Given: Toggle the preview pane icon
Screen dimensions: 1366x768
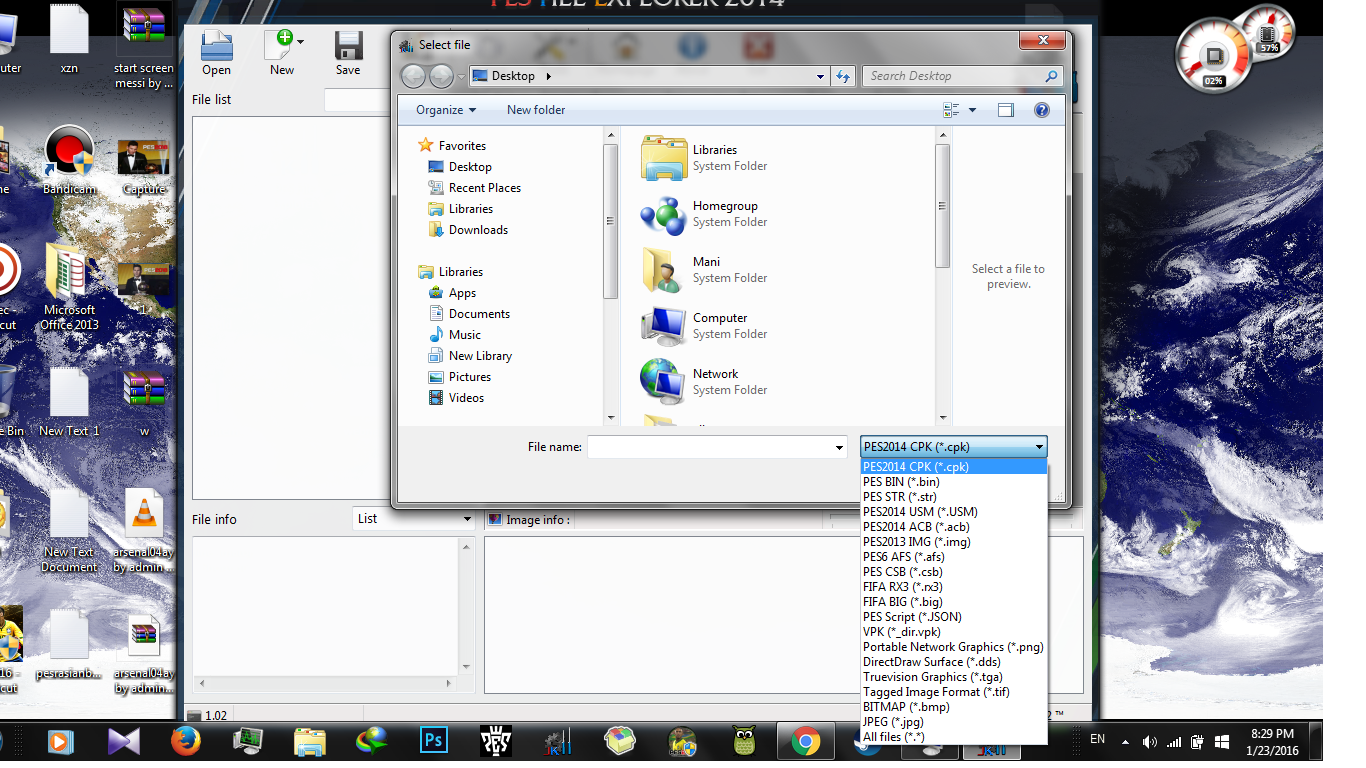Looking at the screenshot, I should pos(1005,110).
